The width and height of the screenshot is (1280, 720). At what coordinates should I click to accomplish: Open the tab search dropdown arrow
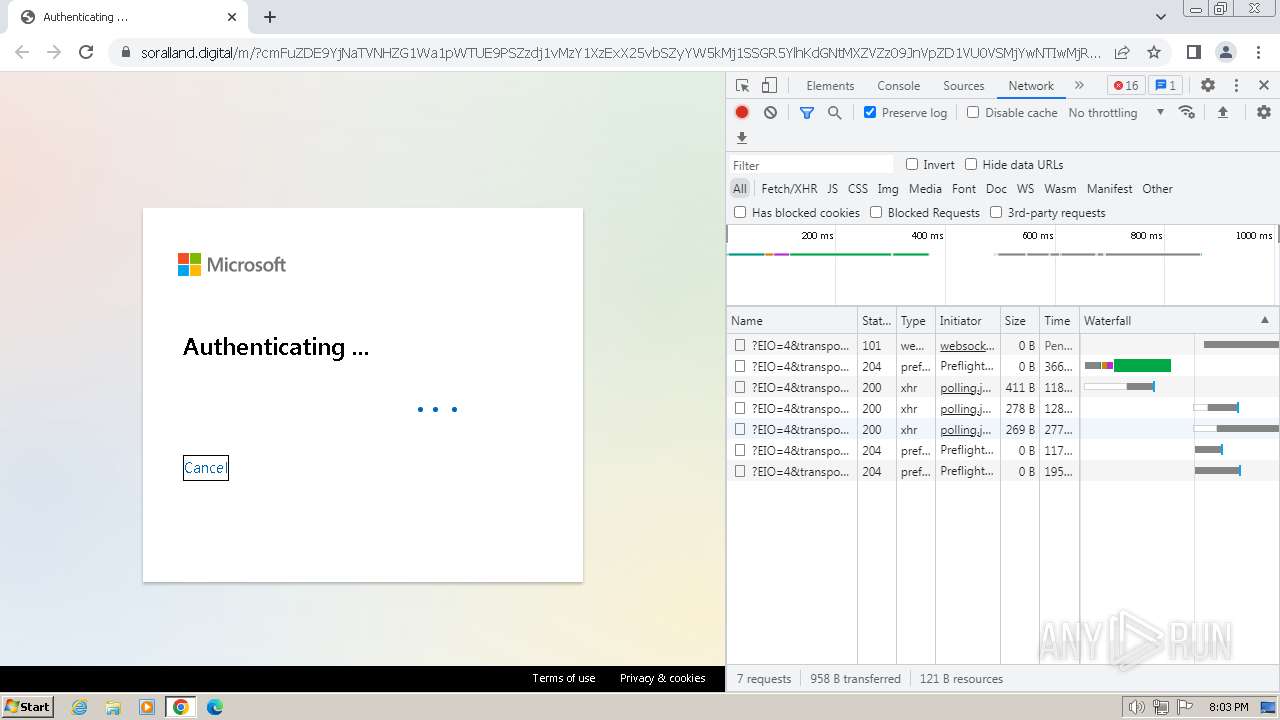click(x=1160, y=17)
